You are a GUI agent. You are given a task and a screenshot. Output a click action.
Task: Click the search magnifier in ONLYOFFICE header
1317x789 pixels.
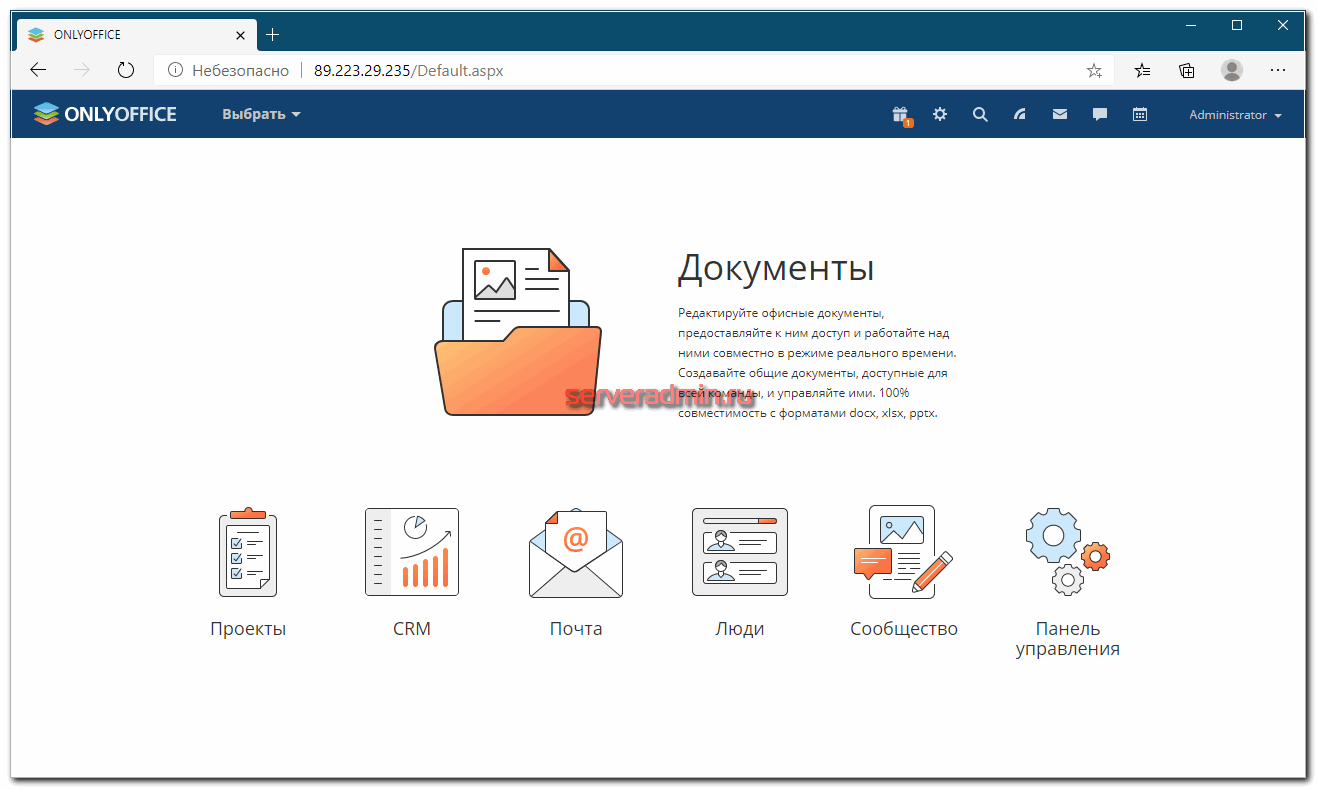(x=980, y=115)
